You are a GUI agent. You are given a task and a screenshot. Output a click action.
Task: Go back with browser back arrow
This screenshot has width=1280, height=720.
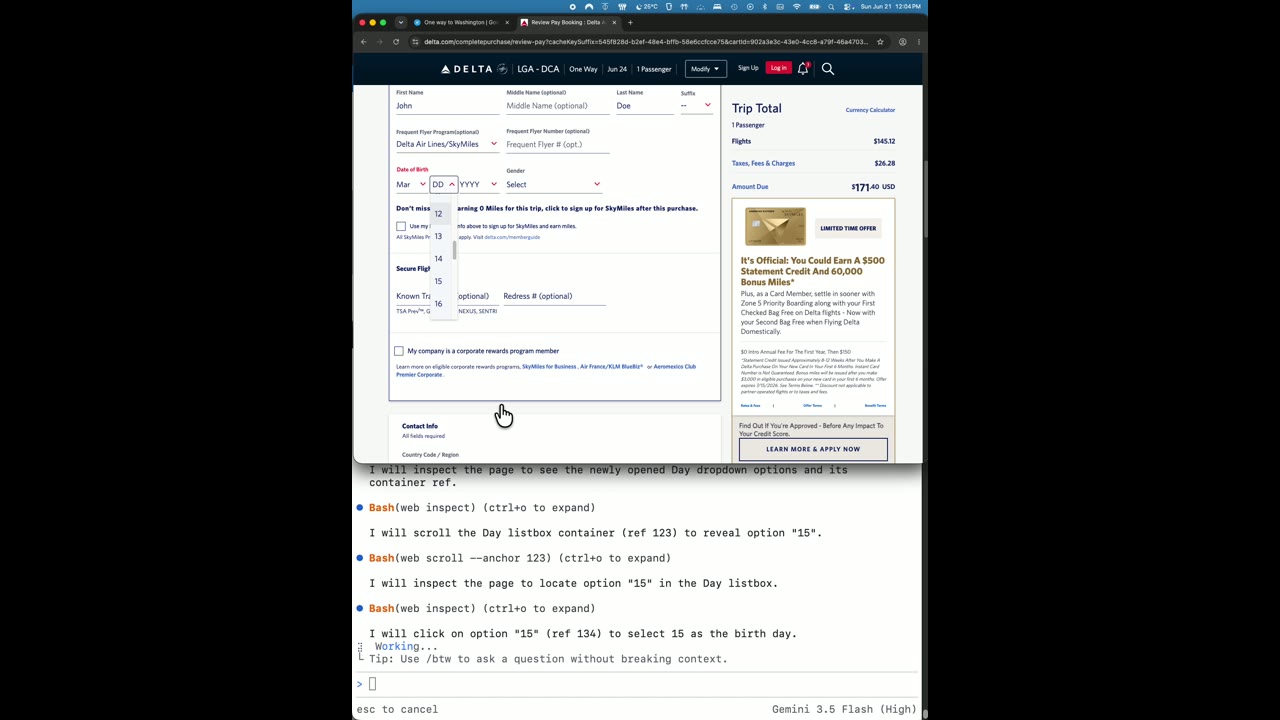pyautogui.click(x=364, y=42)
